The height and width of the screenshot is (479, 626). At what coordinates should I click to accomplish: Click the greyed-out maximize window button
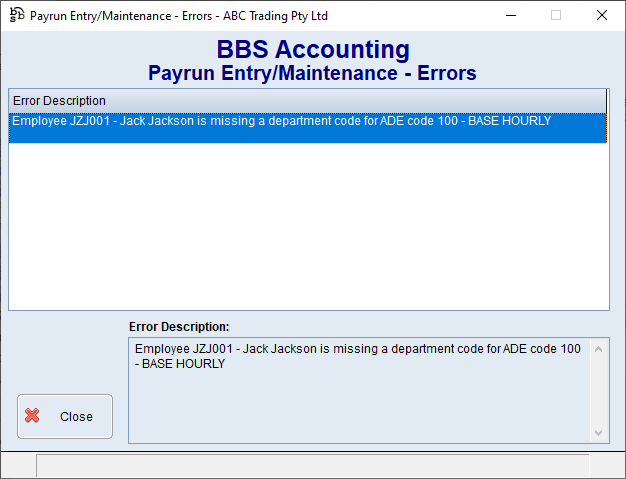tap(556, 16)
